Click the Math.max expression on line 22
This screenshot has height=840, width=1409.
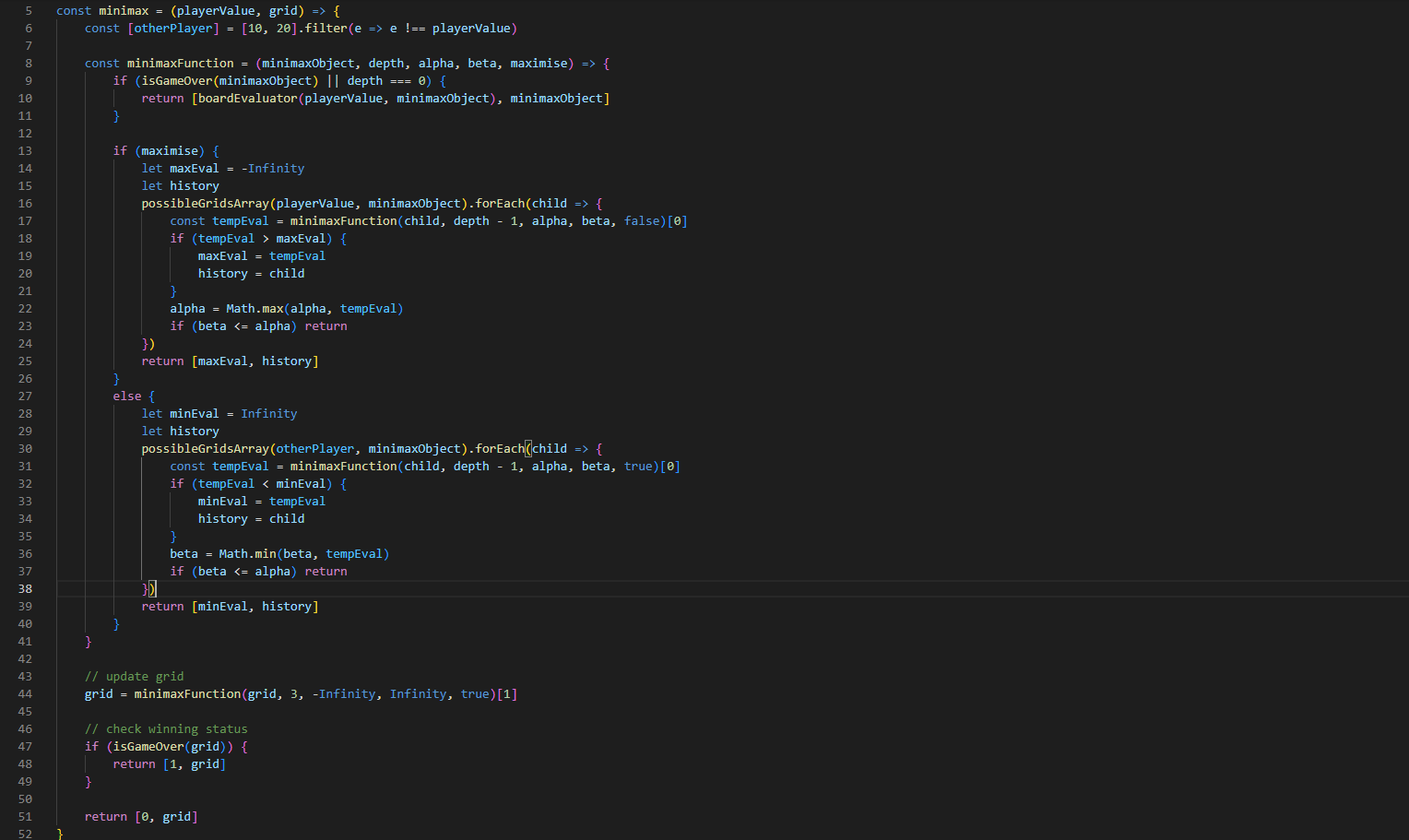[254, 308]
